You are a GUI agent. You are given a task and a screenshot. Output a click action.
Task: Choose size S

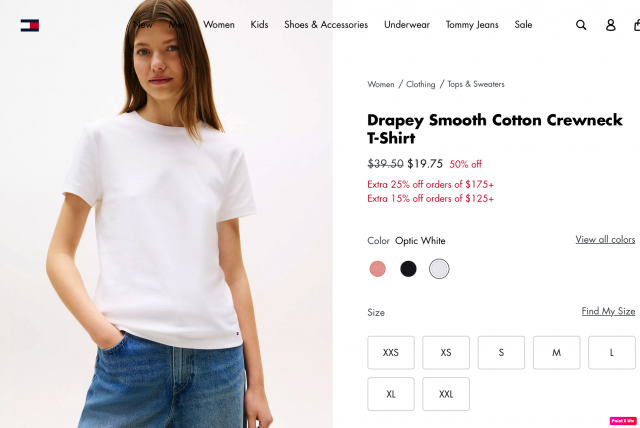[501, 353]
